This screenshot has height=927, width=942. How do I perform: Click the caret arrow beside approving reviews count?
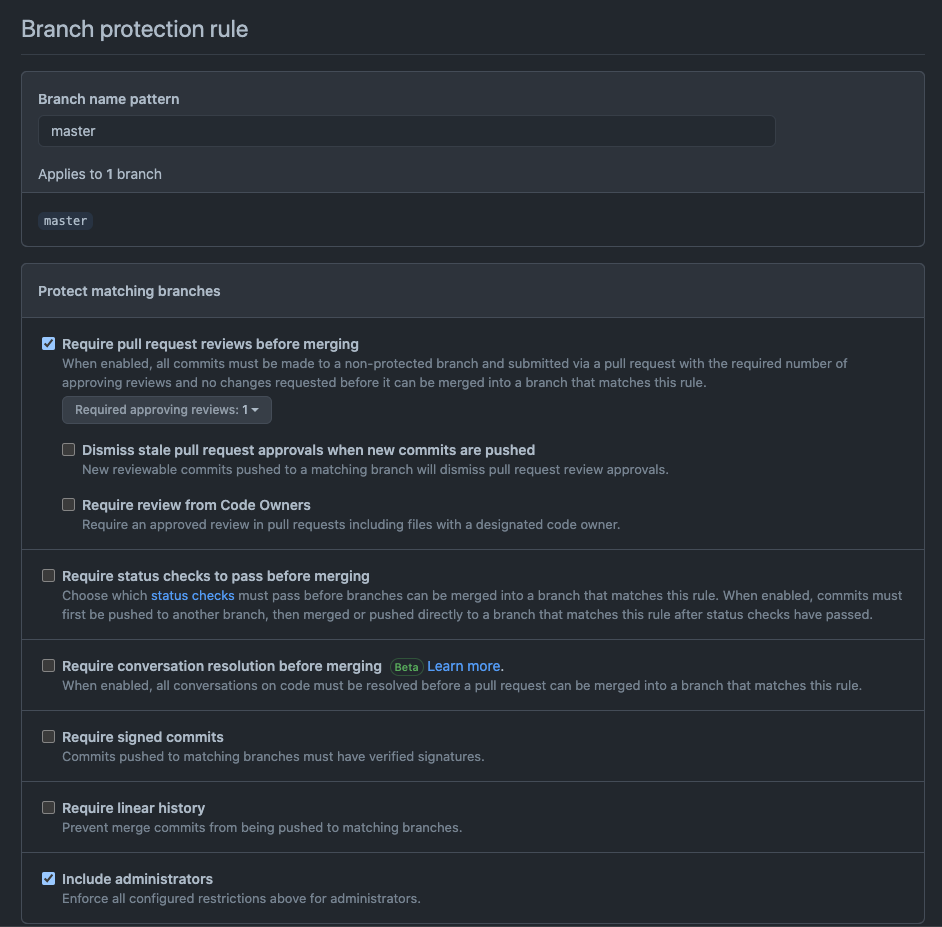(255, 410)
